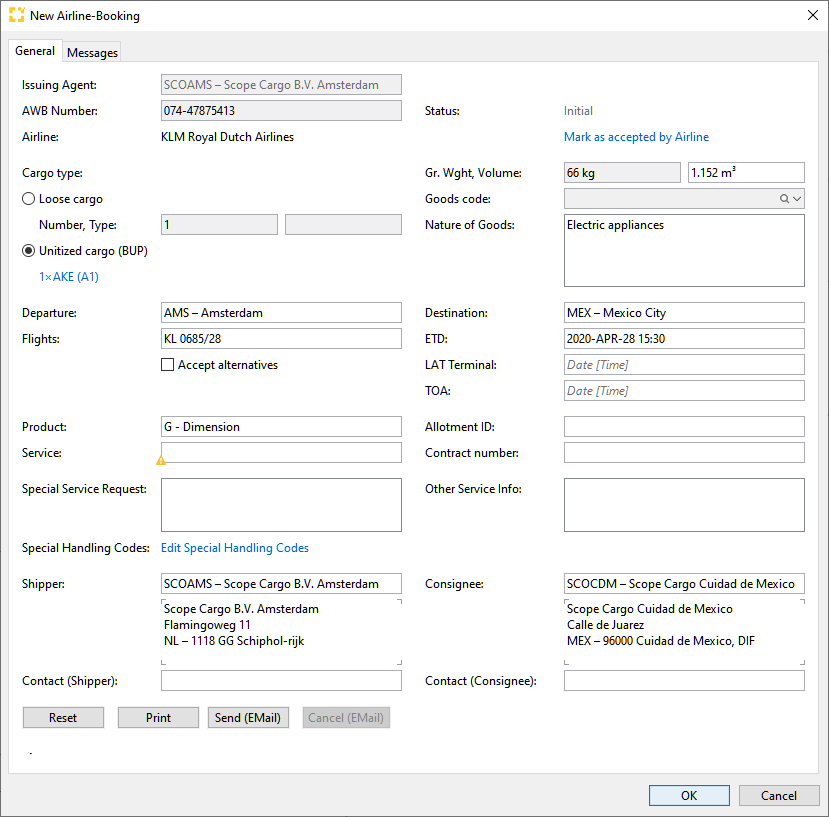The image size is (829, 817).
Task: Enable the Accept alternatives checkbox
Action: pyautogui.click(x=167, y=365)
